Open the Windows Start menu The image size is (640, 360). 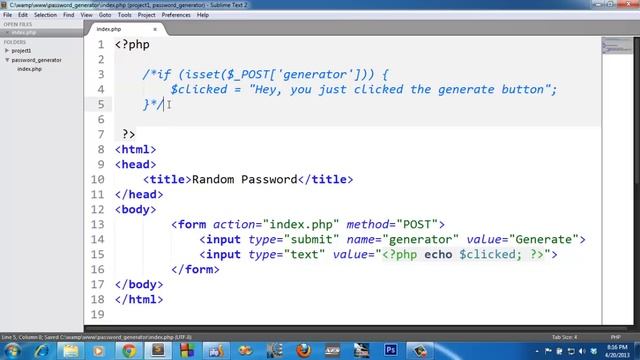pyautogui.click(x=12, y=351)
